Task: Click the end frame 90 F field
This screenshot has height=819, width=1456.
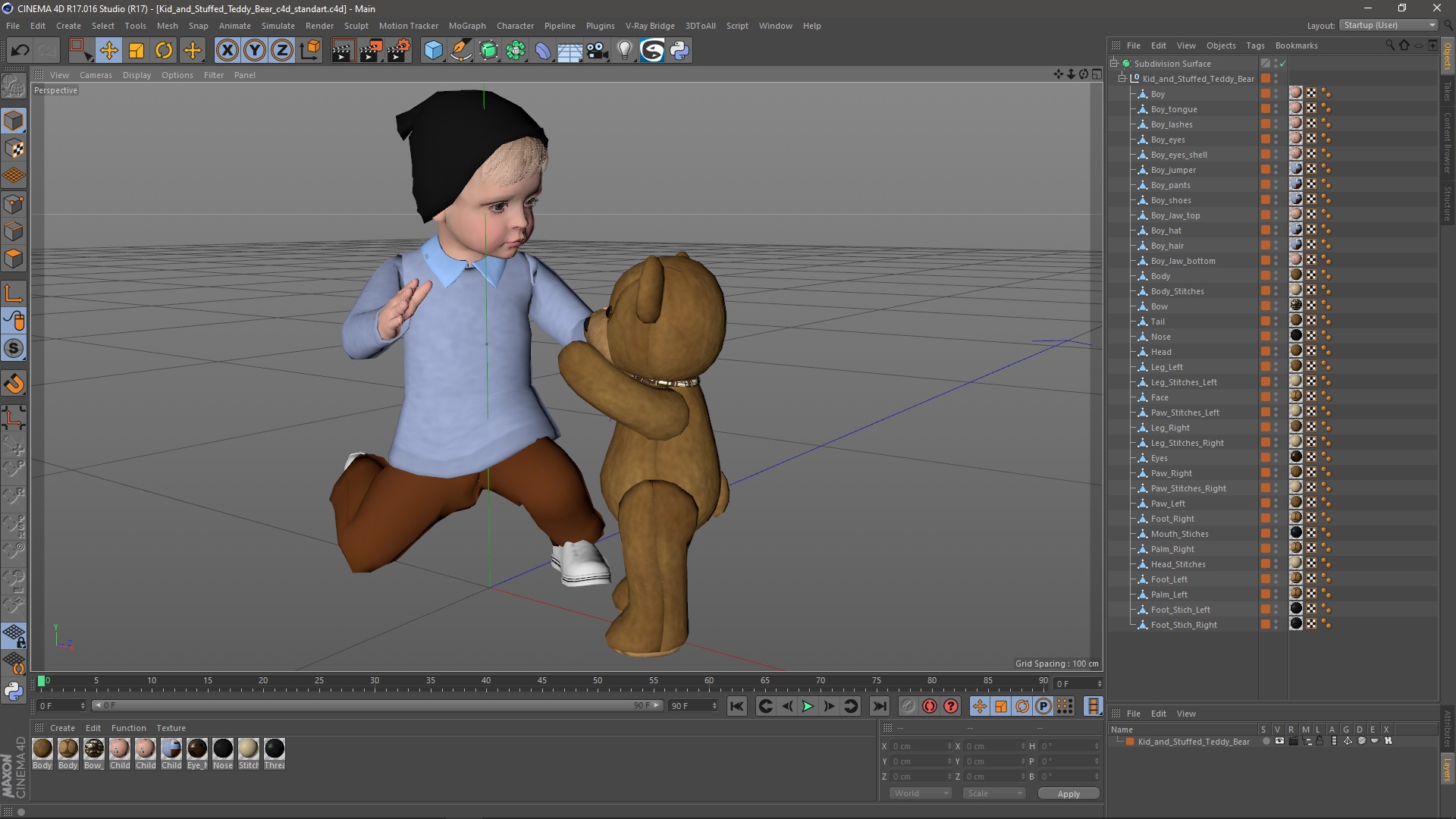Action: click(x=693, y=706)
